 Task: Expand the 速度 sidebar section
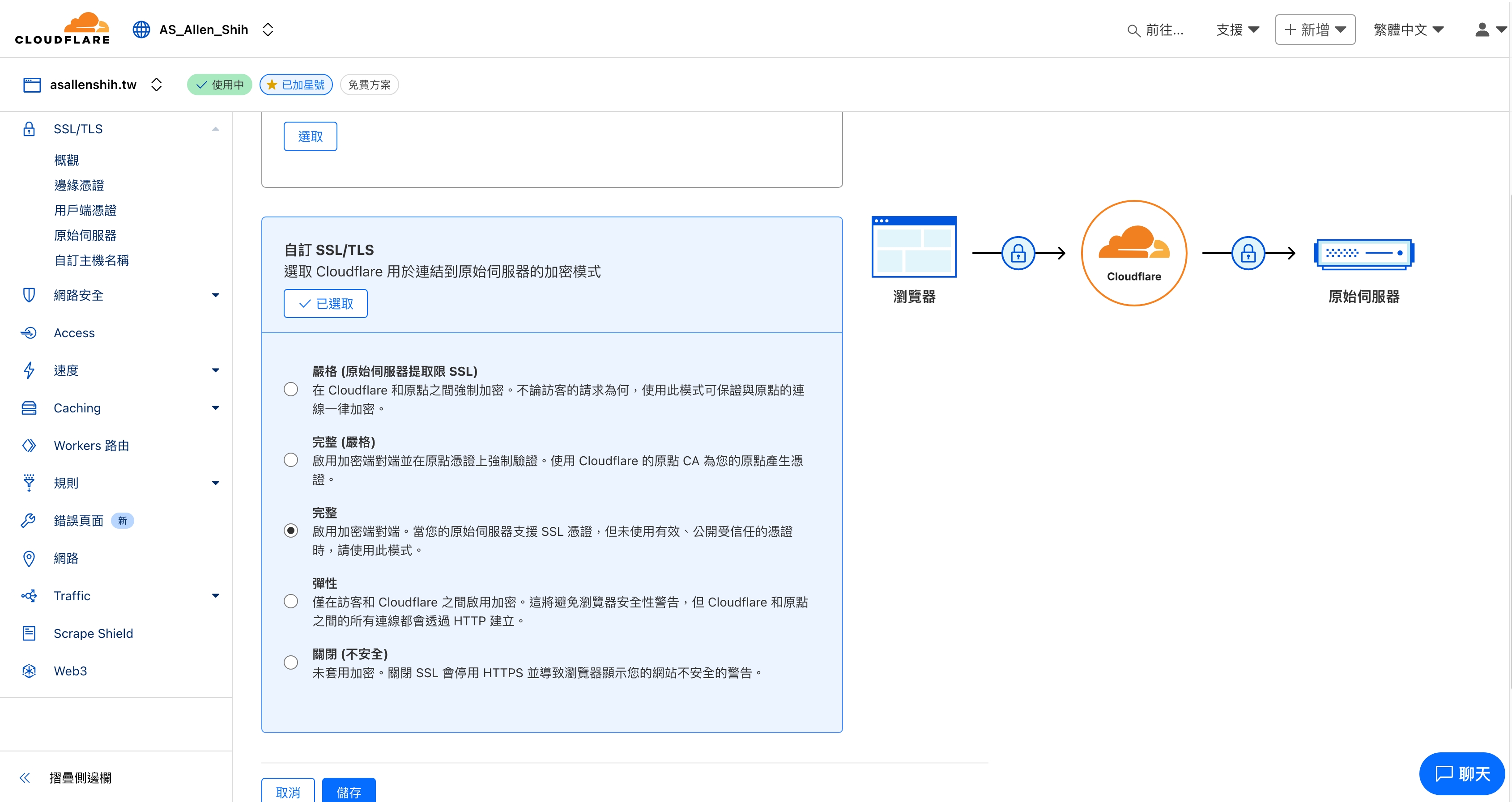coord(215,370)
